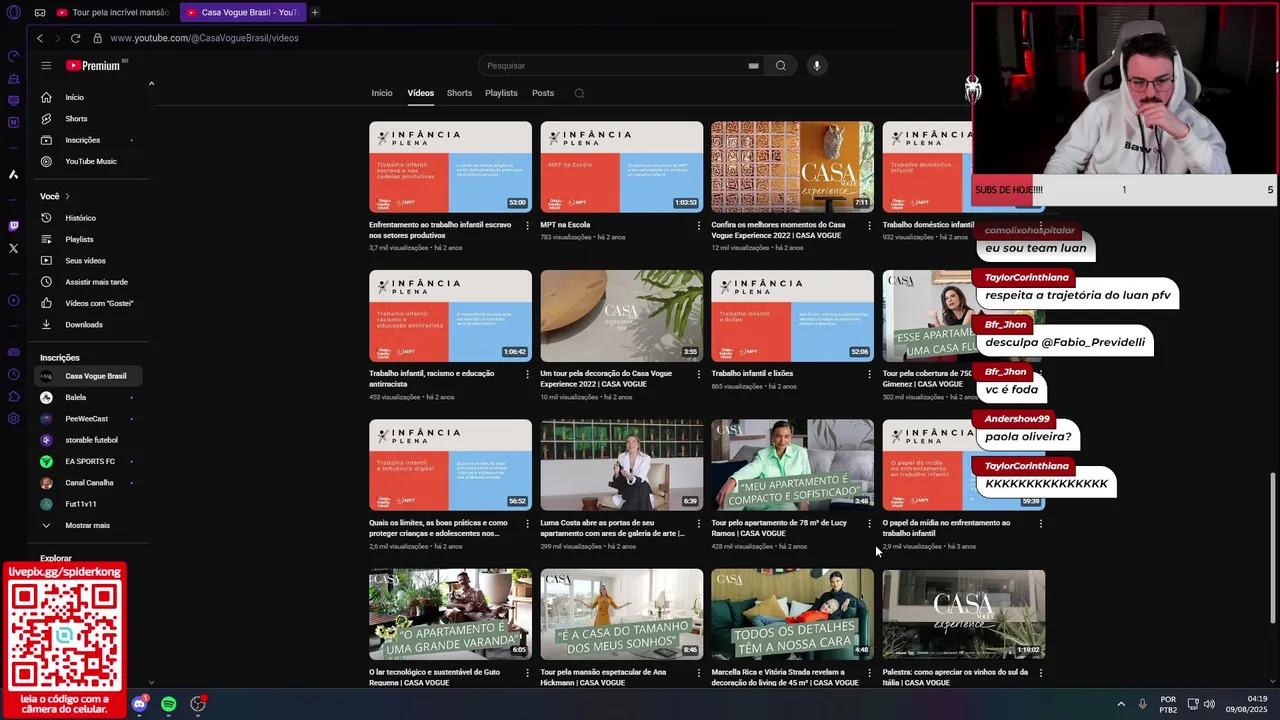1280x720 pixels.
Task: Click the magnifier search button on YouTube
Action: tap(781, 65)
